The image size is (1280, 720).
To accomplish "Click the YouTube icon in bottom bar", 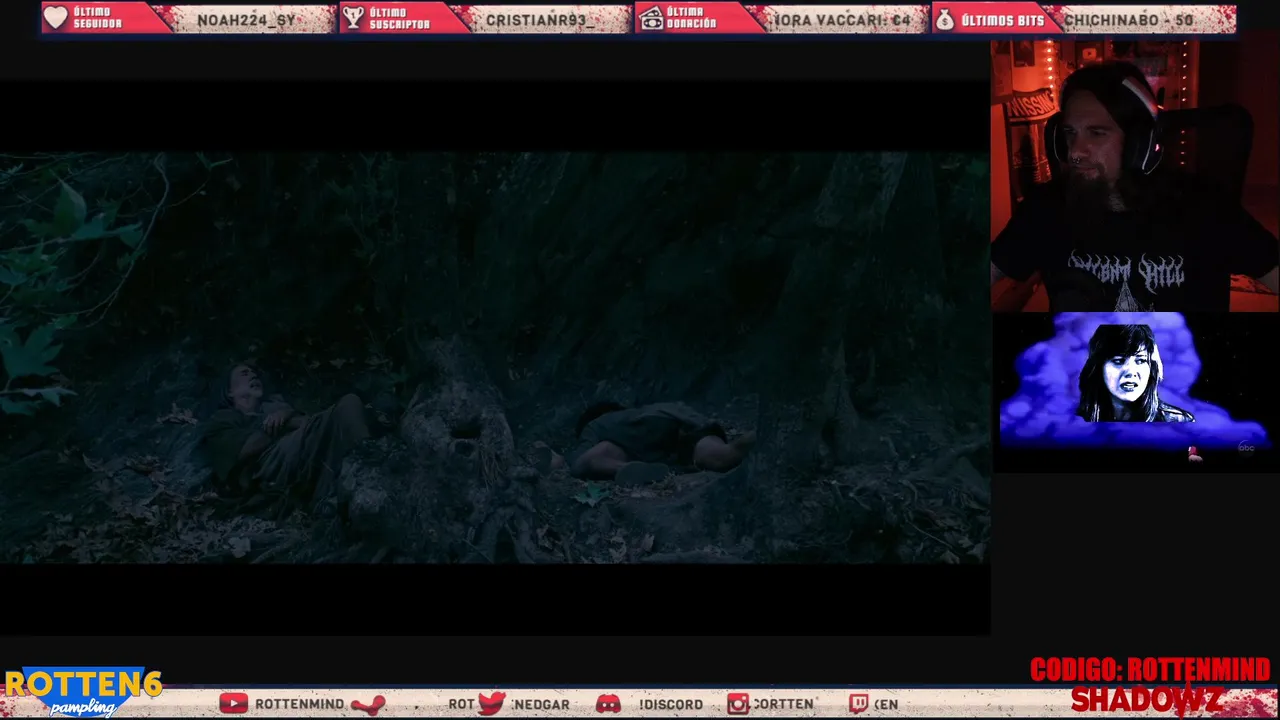I will click(233, 704).
